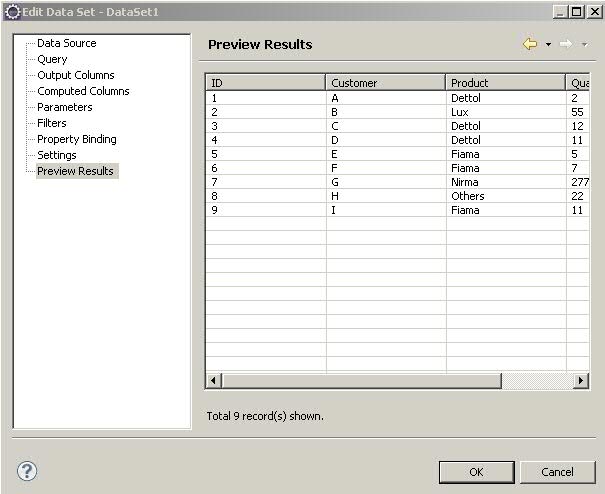Maximize the Edit Data Set window
Image resolution: width=605 pixels, height=494 pixels.
(x=577, y=12)
